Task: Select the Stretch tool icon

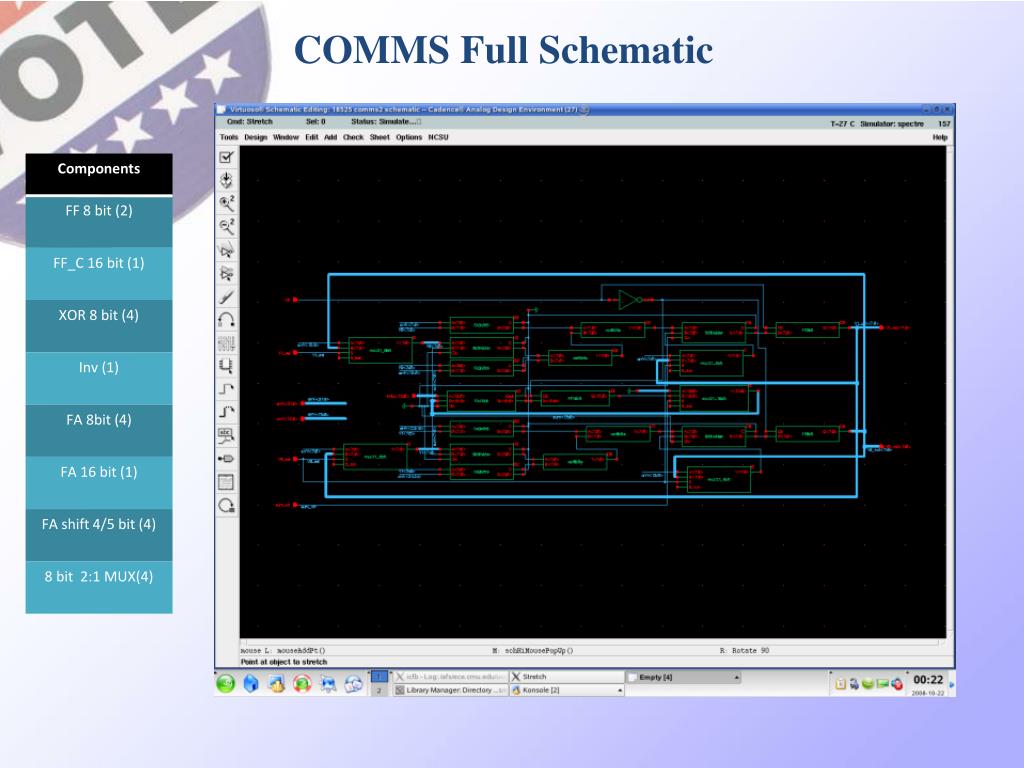Action: tap(227, 249)
